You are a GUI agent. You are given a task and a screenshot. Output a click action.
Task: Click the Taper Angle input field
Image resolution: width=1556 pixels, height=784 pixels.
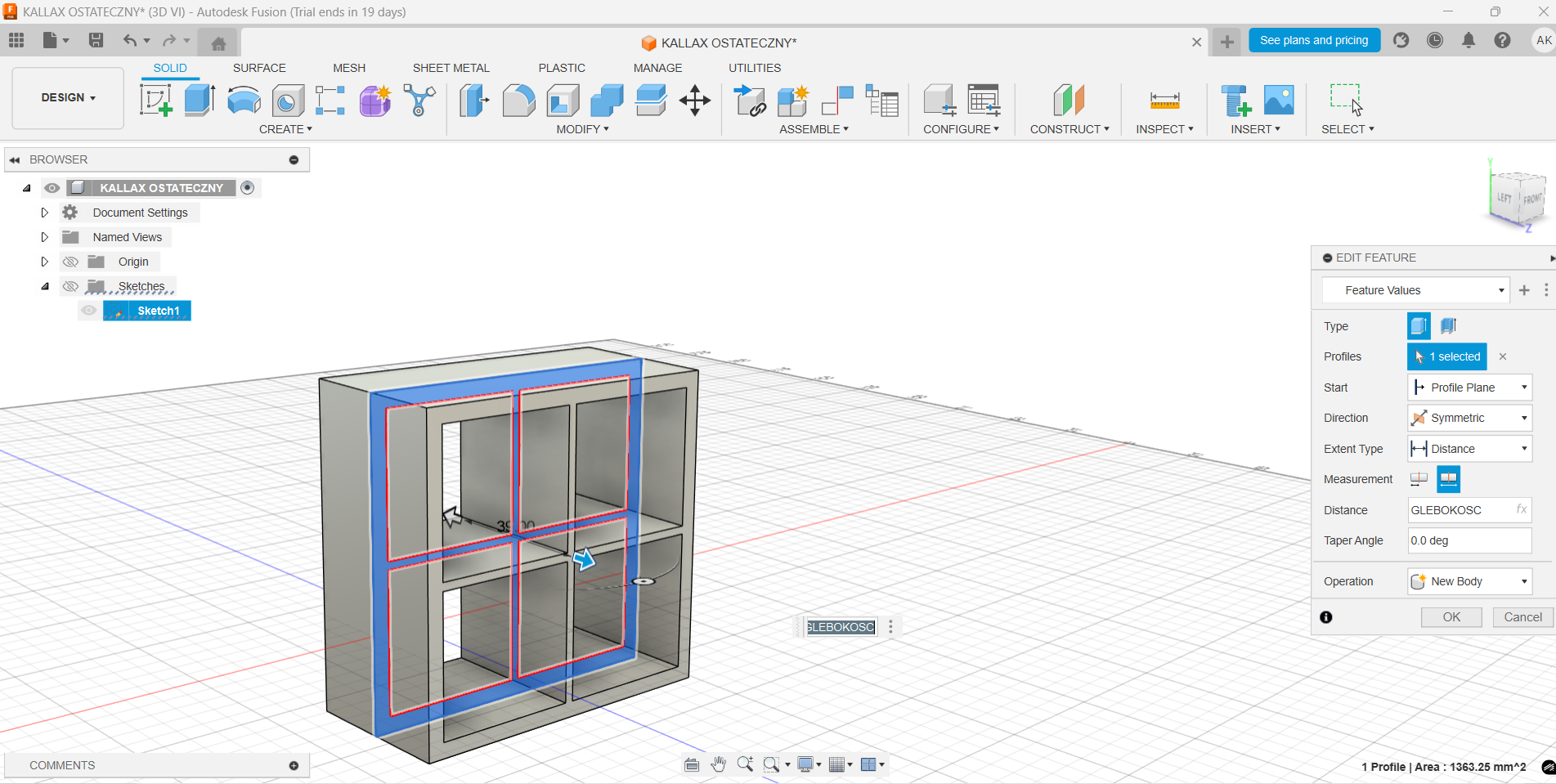(1469, 540)
